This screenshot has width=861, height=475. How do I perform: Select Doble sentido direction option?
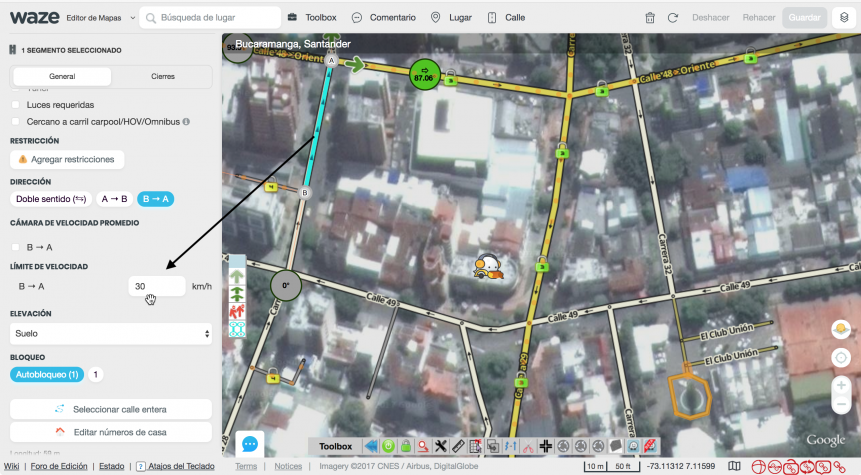pos(51,199)
